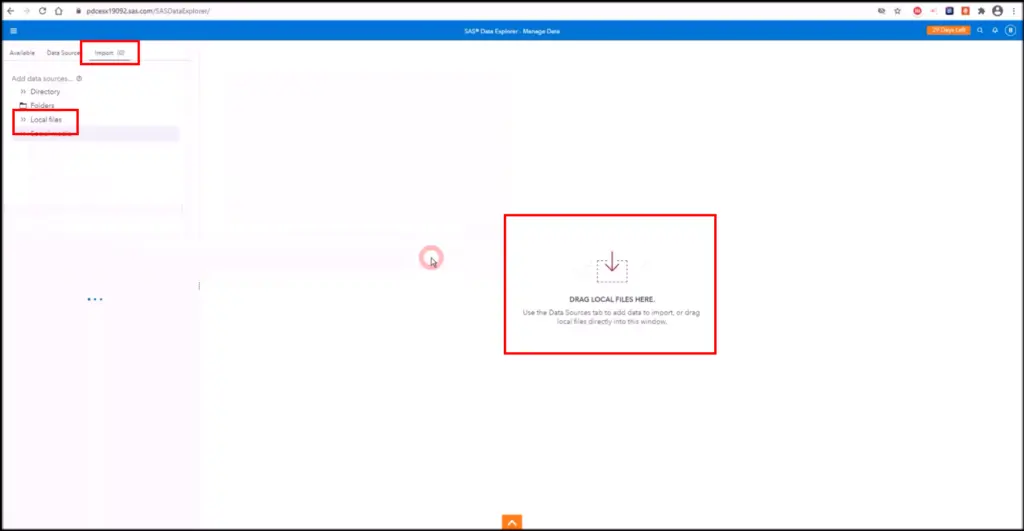Switch to the Data Sources tab
The height and width of the screenshot is (531, 1024).
coord(63,52)
